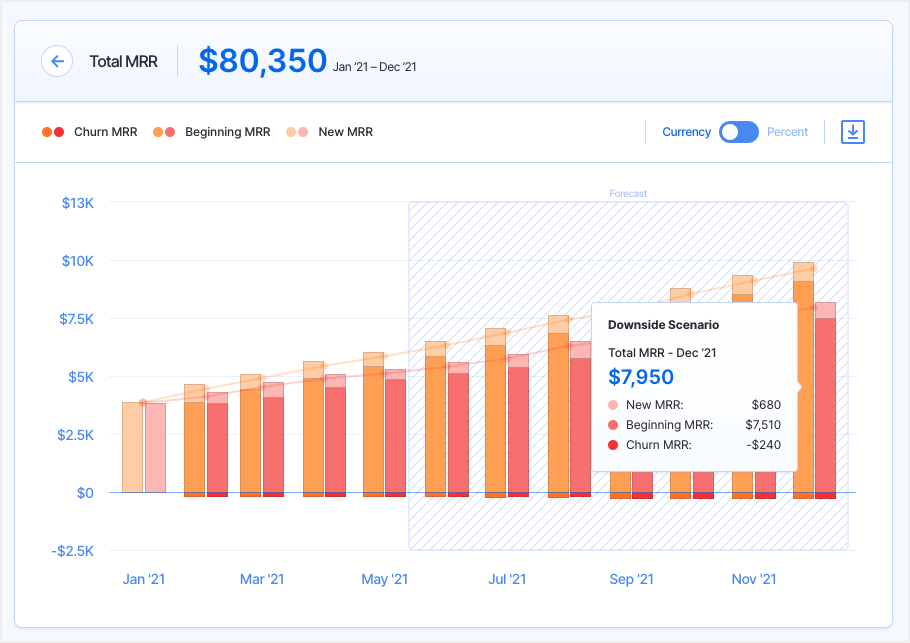Toggle the Currency/Percent switch
This screenshot has height=643, width=910.
(739, 132)
